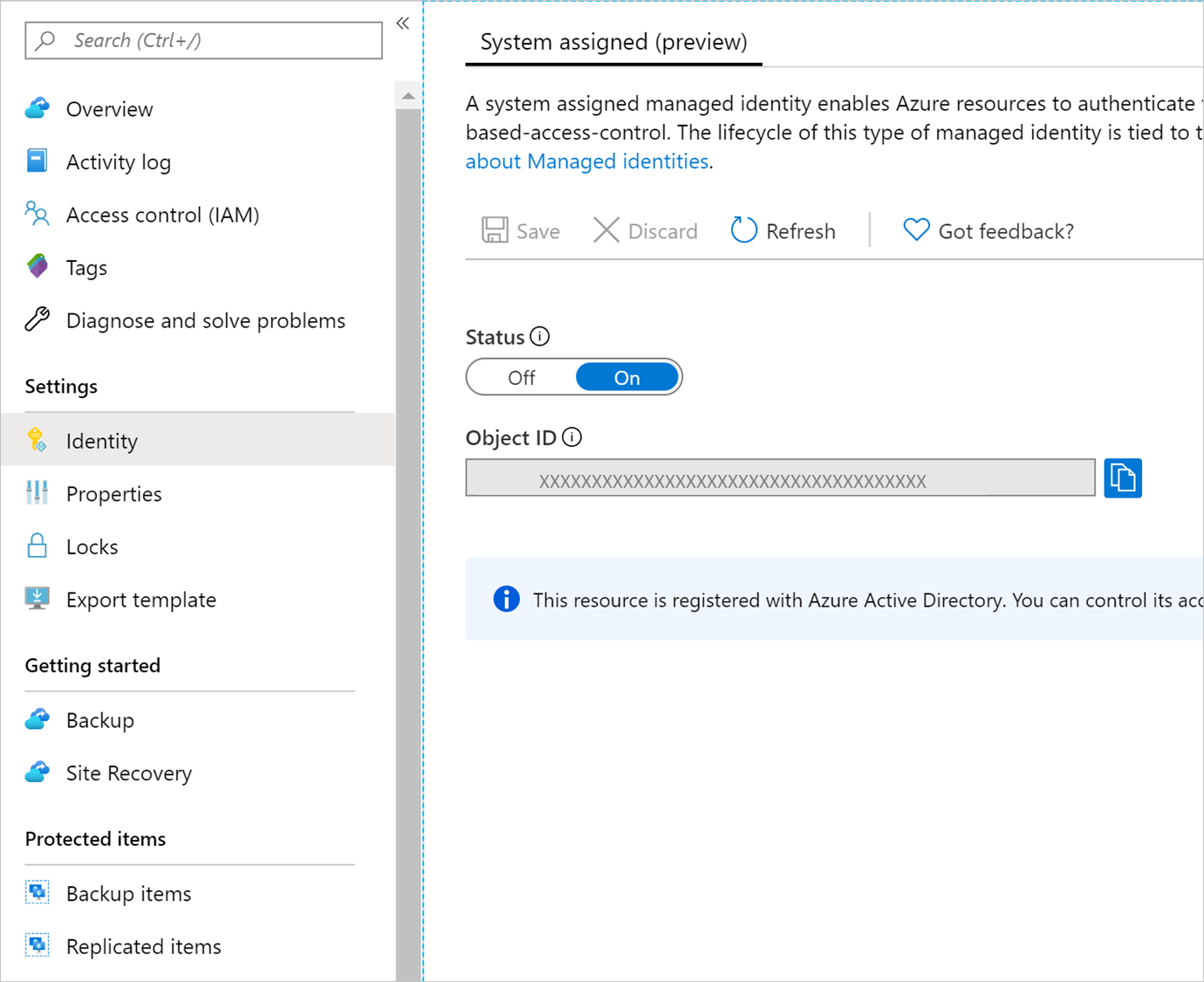Open Properties in Settings menu
This screenshot has width=1204, height=982.
(x=113, y=494)
